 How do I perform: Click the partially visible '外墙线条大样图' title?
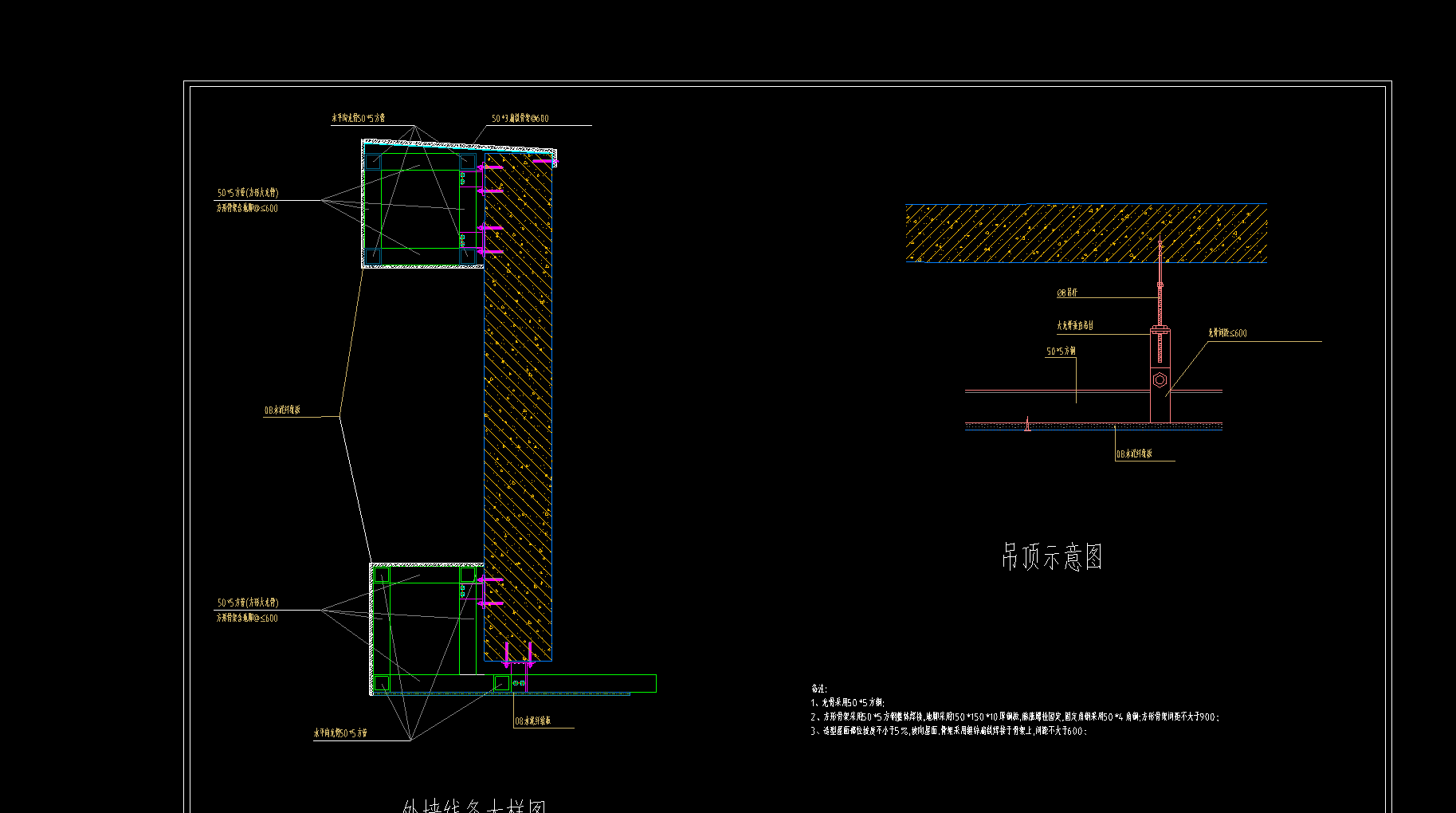(474, 806)
